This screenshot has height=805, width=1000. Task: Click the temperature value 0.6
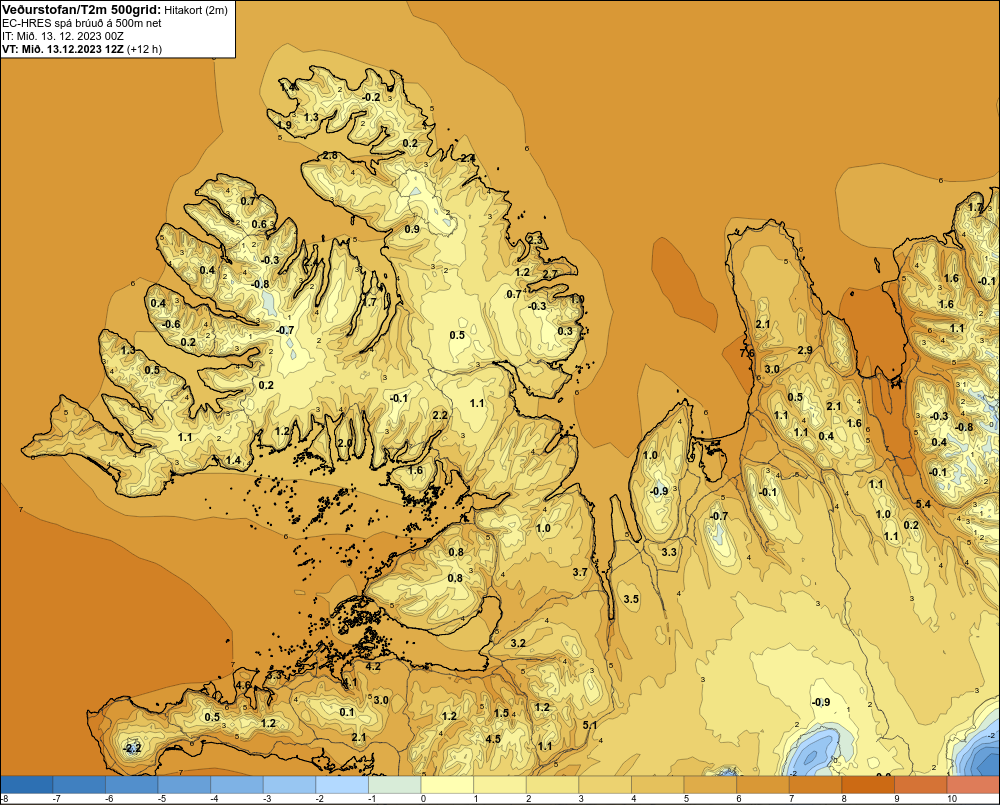[259, 224]
